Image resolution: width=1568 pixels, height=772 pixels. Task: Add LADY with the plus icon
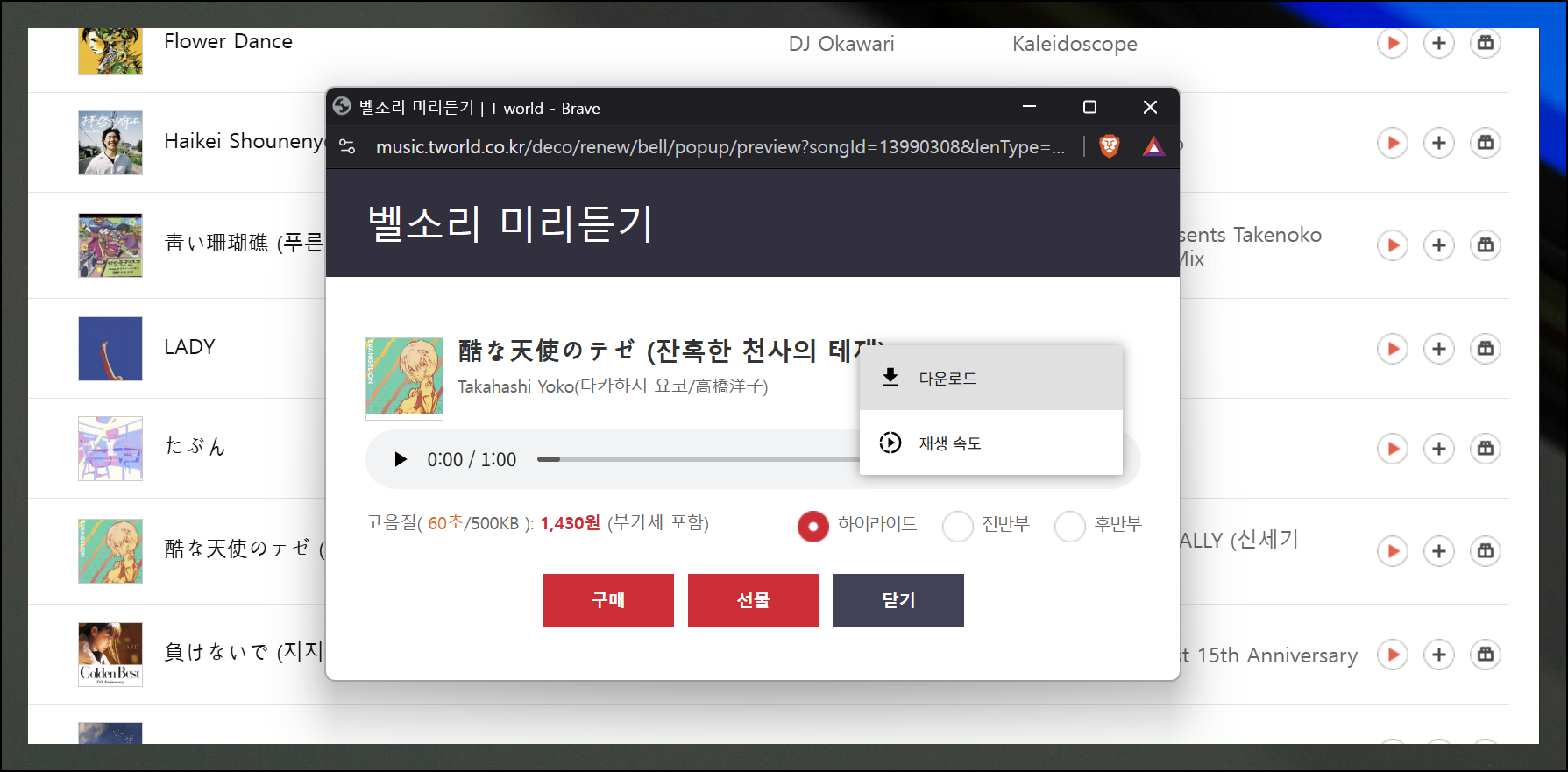point(1438,349)
